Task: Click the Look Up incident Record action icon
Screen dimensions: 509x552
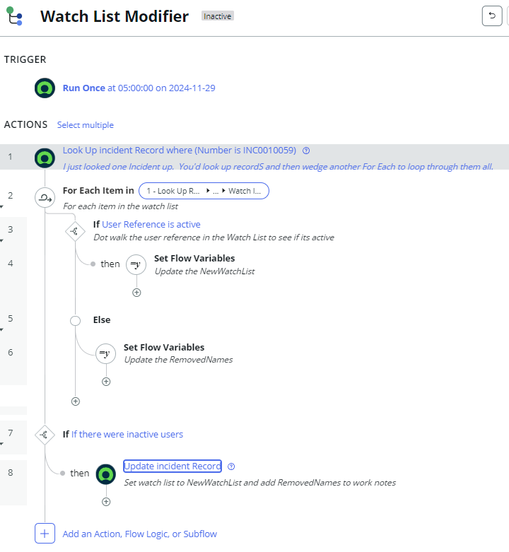Action: point(45,158)
